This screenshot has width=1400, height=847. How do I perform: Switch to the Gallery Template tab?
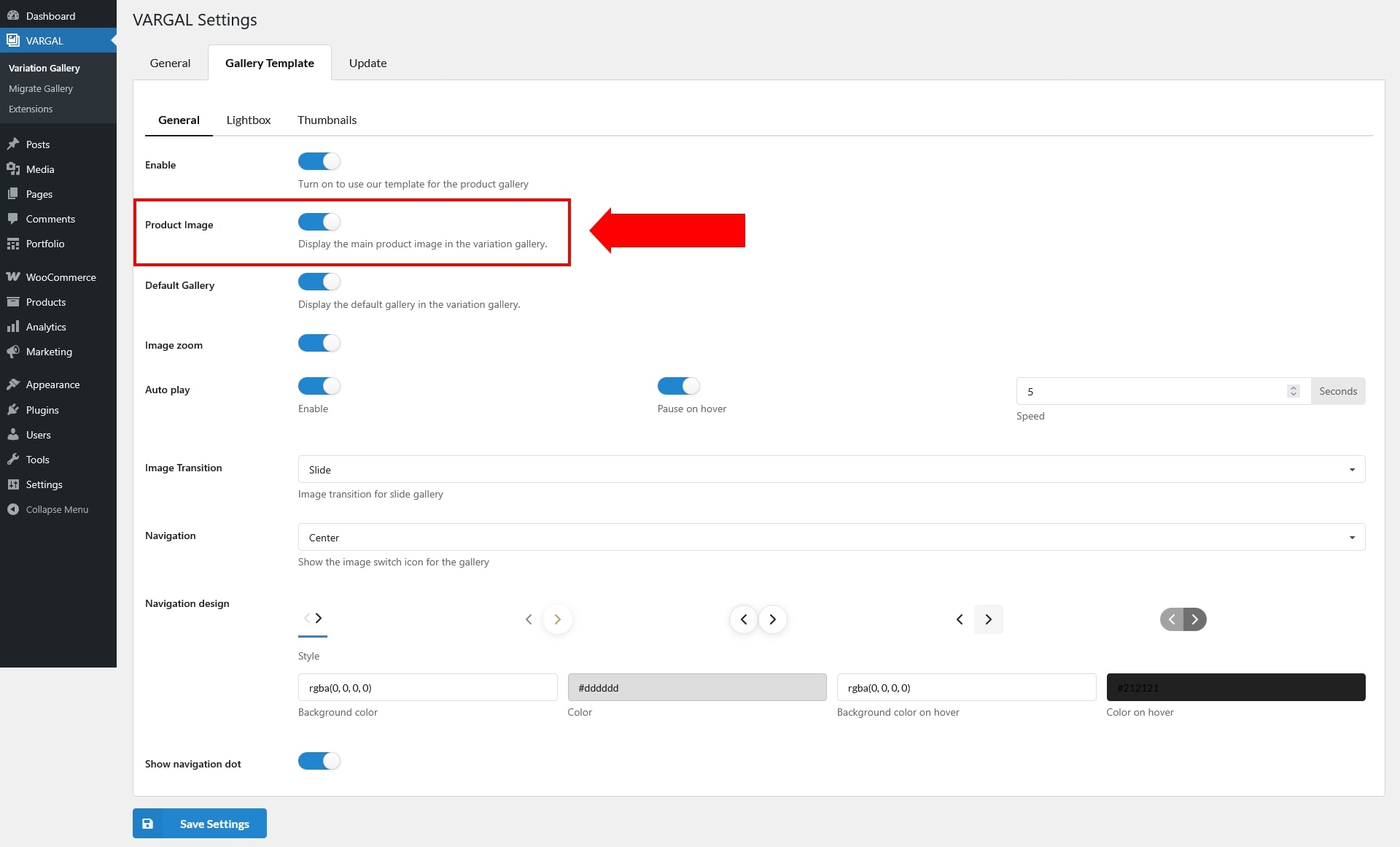(x=270, y=63)
